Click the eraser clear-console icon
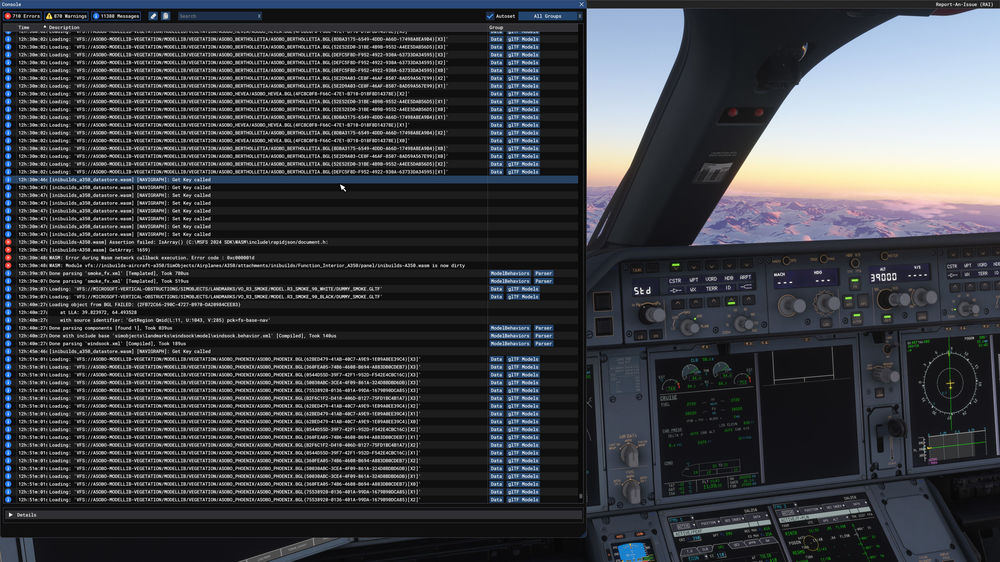The height and width of the screenshot is (562, 1000). pyautogui.click(x=153, y=16)
